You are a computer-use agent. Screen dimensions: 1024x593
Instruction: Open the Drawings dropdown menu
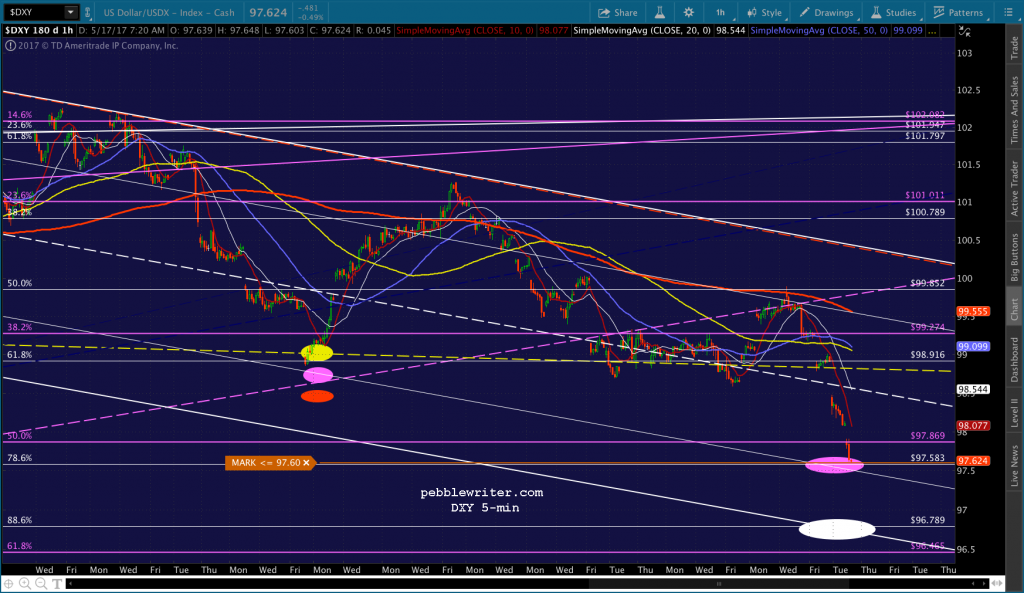[825, 13]
